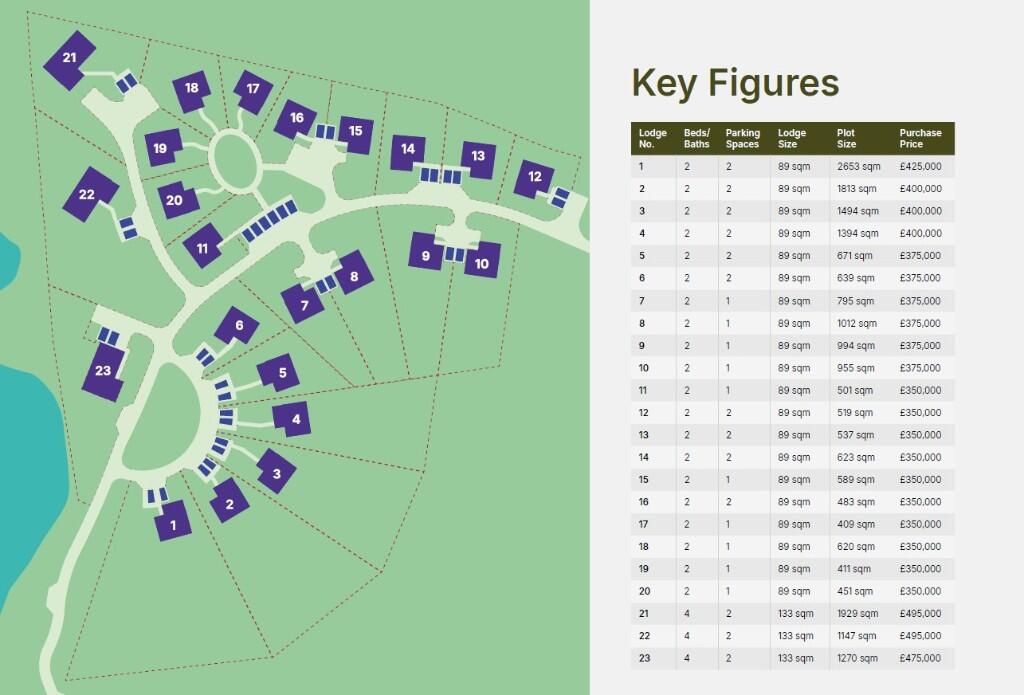The image size is (1024, 695).
Task: Select lodge 12 on the map
Action: [x=535, y=177]
